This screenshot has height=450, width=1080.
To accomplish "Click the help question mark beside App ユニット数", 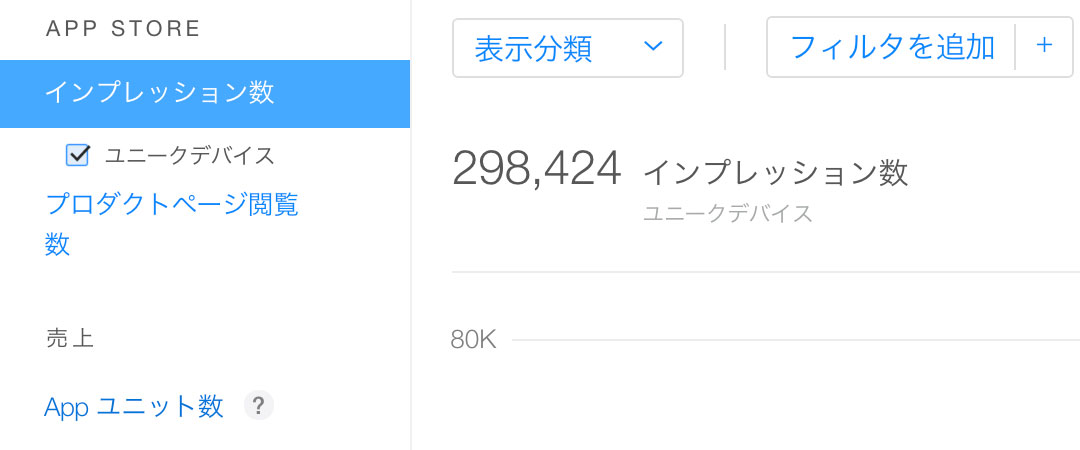I will tap(258, 406).
